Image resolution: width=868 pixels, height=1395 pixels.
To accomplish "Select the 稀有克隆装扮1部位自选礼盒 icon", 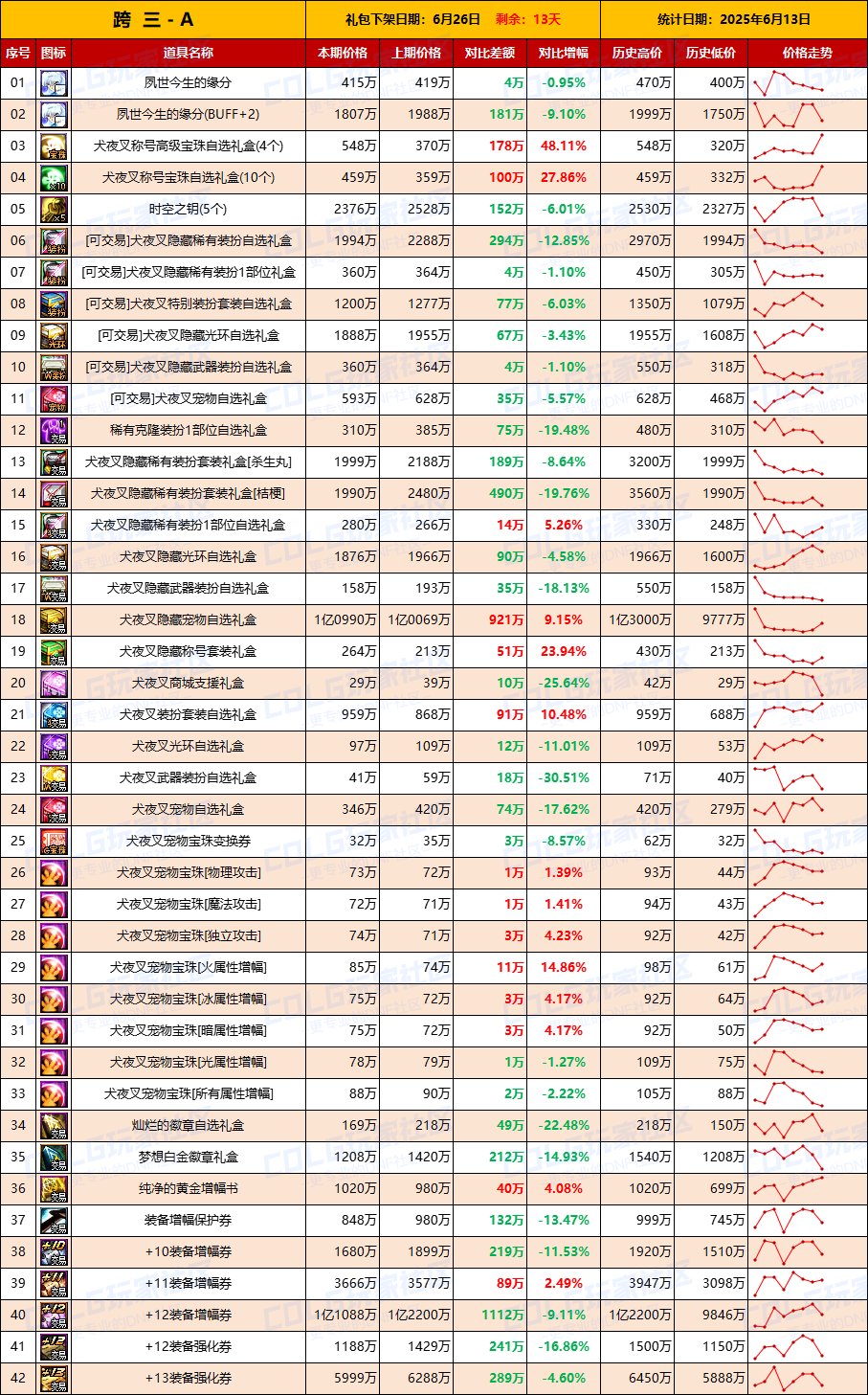I will pos(54,431).
